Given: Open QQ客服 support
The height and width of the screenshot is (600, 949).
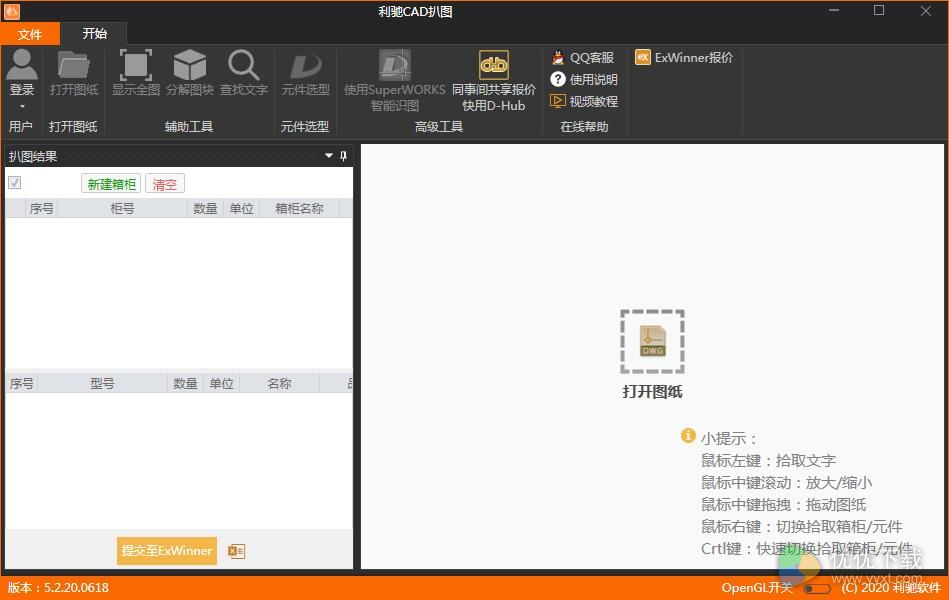Looking at the screenshot, I should click(583, 58).
